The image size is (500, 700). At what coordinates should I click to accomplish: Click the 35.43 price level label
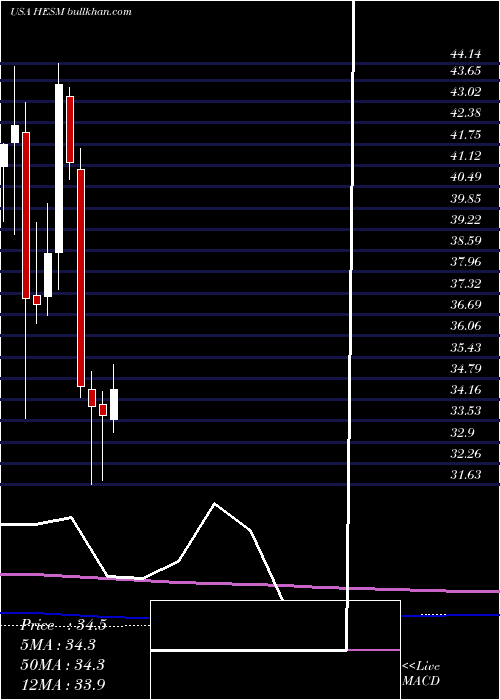click(x=466, y=347)
